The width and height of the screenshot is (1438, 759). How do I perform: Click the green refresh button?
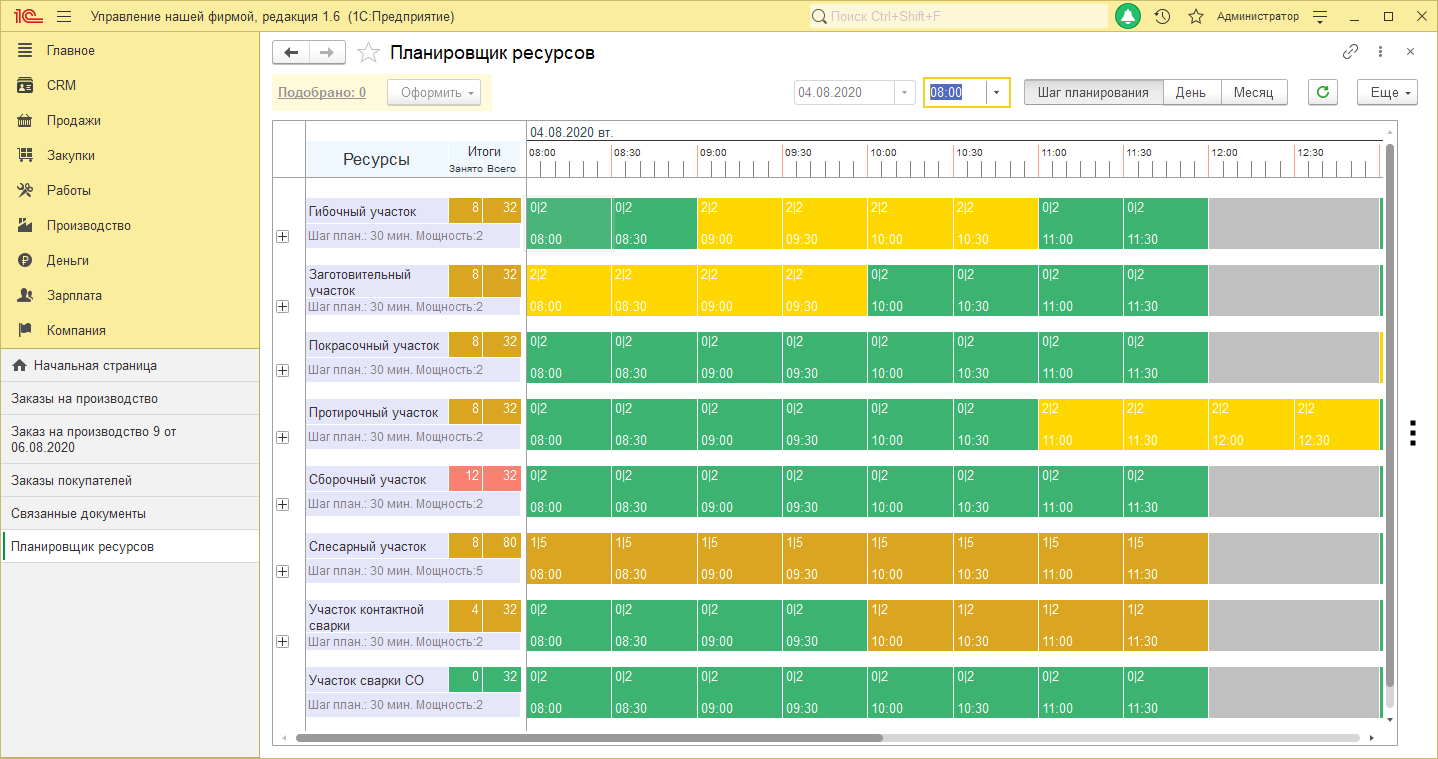coord(1323,92)
